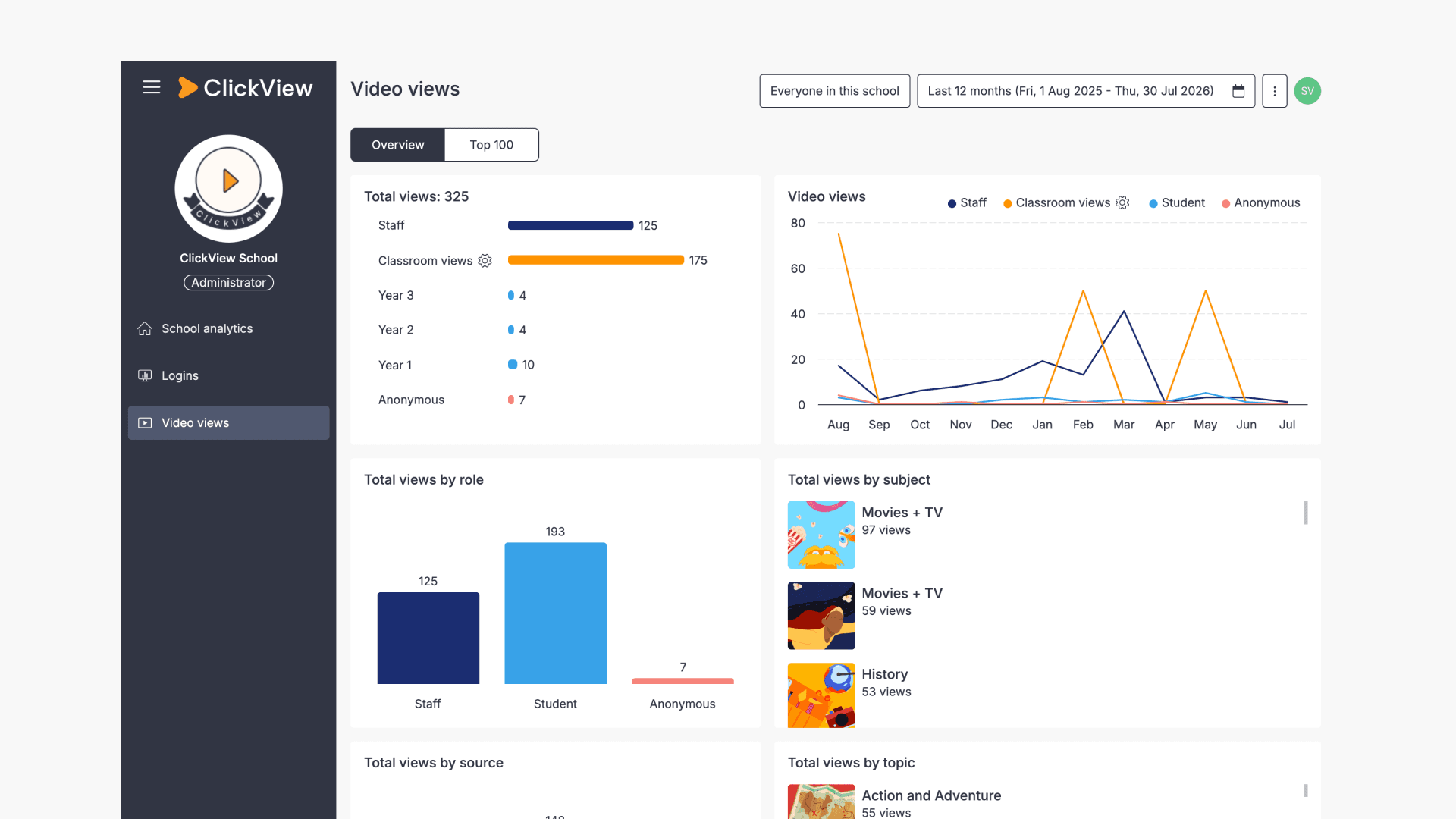Open Classroom views settings gear in totals list
This screenshot has height=819, width=1456.
485,261
